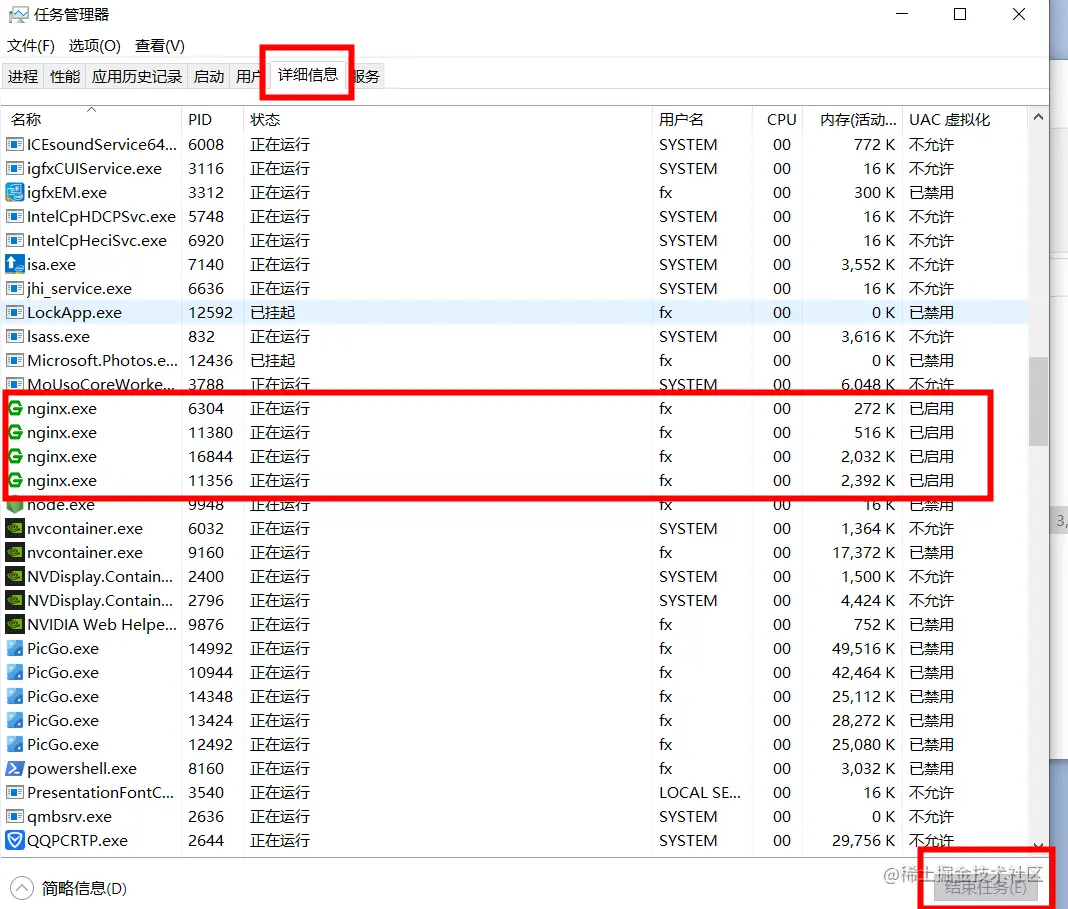Click the Microsoft.Photos process icon

14,360
